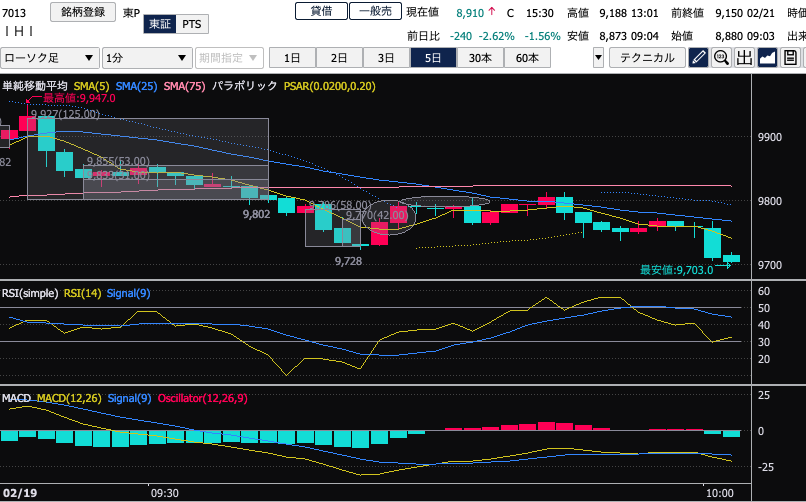Select the 東証 market toggle

tap(158, 24)
